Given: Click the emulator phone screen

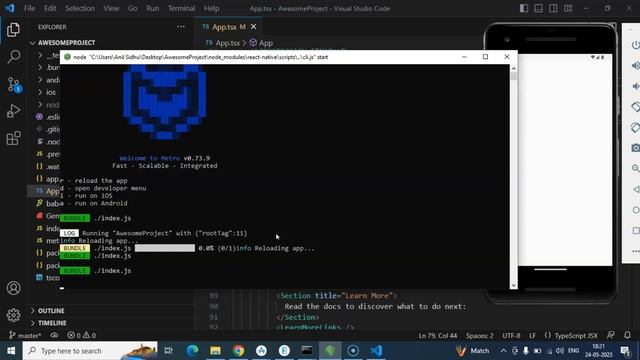Looking at the screenshot, I should (565, 160).
